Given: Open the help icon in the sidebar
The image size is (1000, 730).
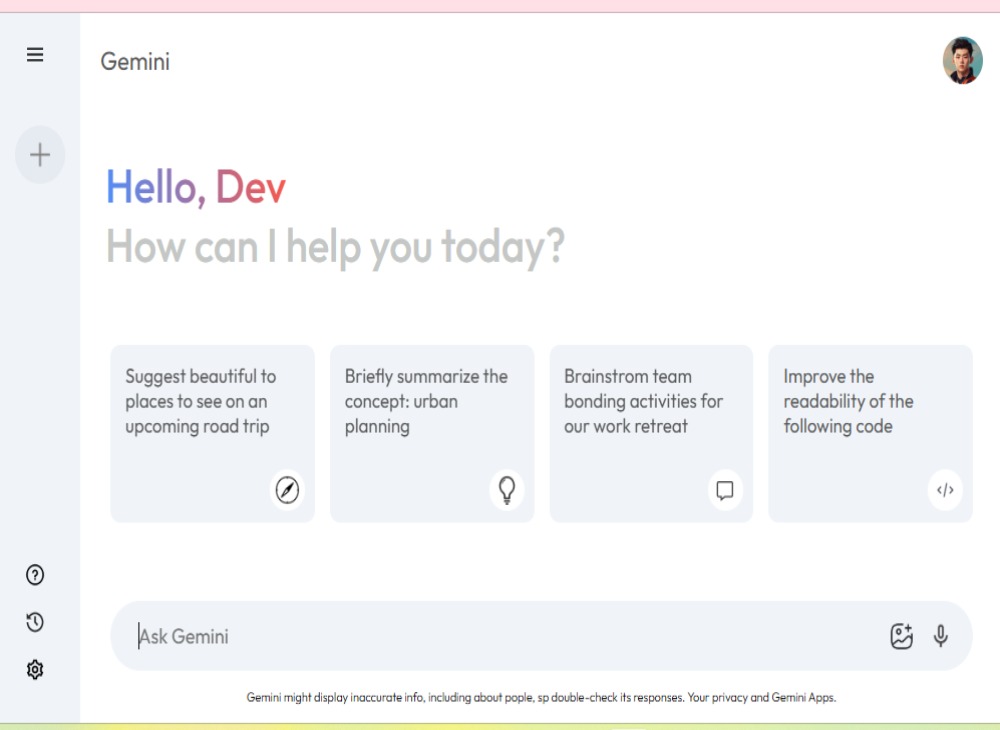Looking at the screenshot, I should pyautogui.click(x=35, y=575).
